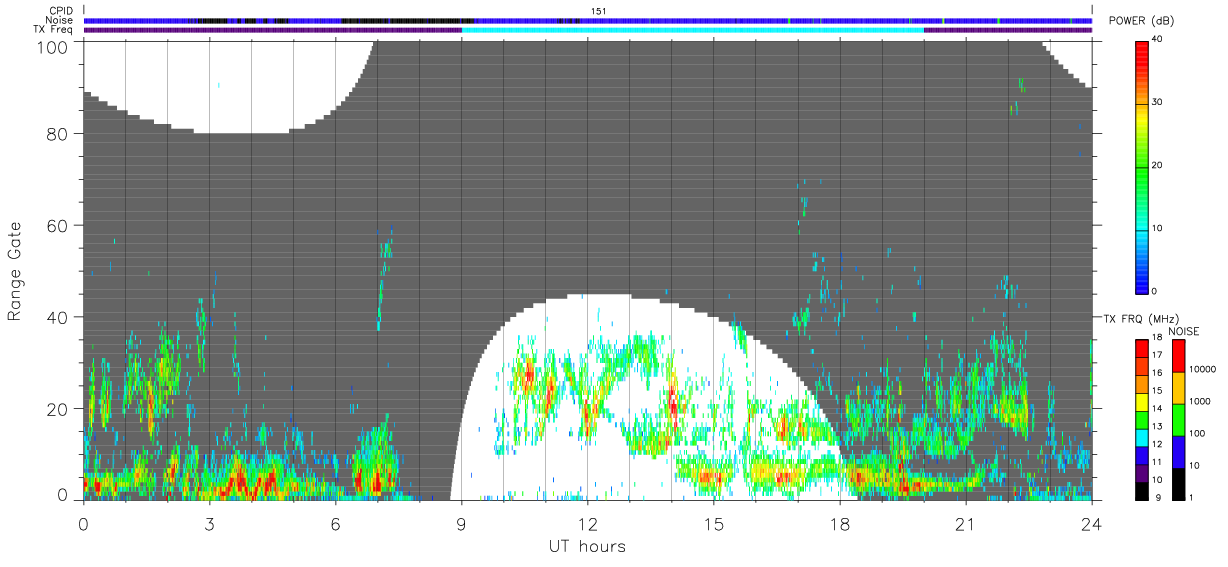The width and height of the screenshot is (1228, 567).
Task: Click the 12 tick on UT hours axis
Action: click(588, 523)
